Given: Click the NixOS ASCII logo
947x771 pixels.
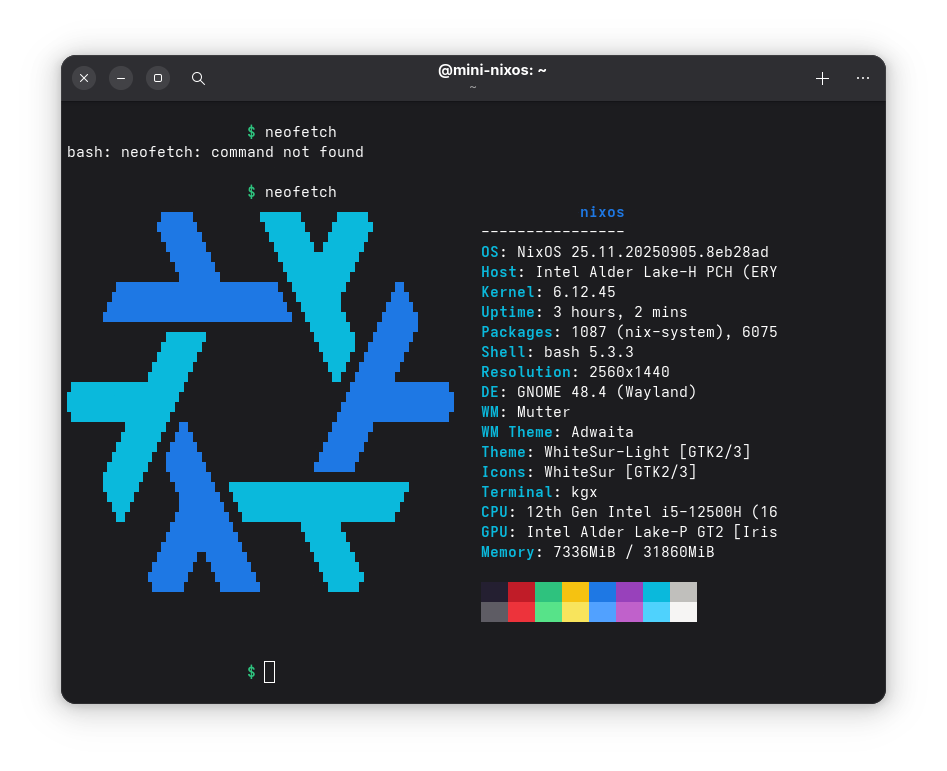Looking at the screenshot, I should click(x=260, y=401).
